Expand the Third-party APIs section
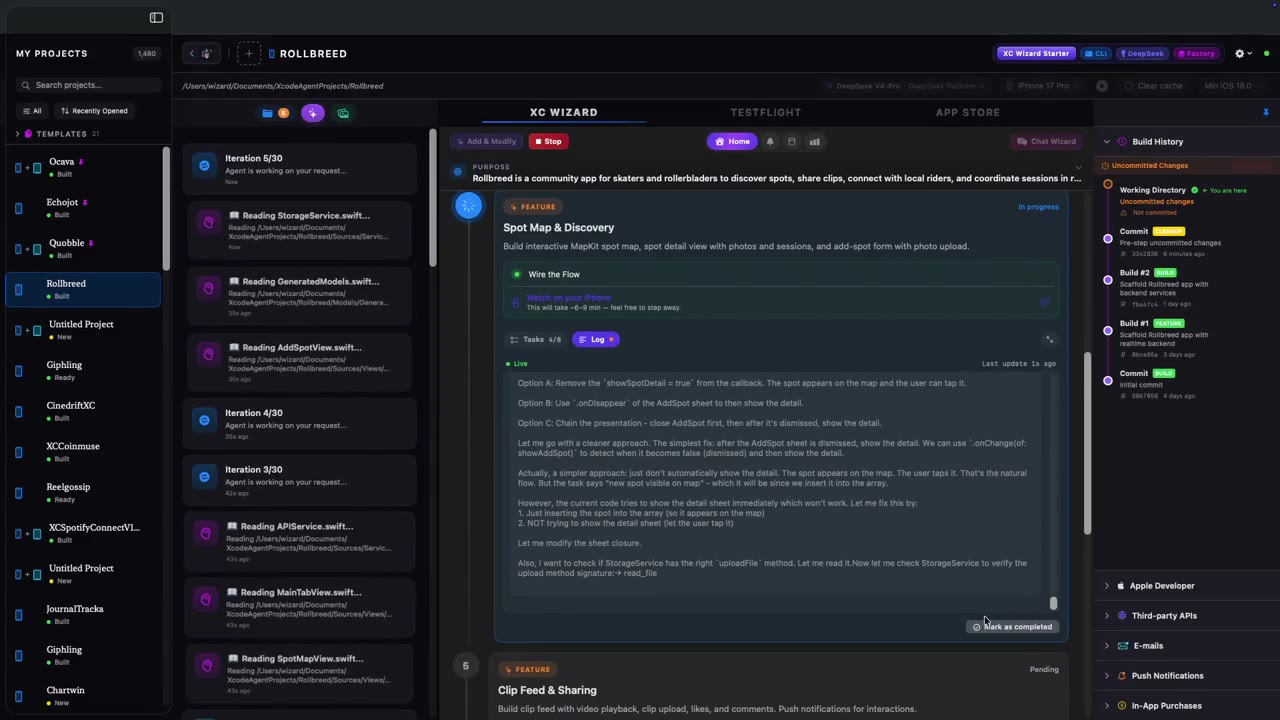Viewport: 1280px width, 720px height. (x=1107, y=616)
